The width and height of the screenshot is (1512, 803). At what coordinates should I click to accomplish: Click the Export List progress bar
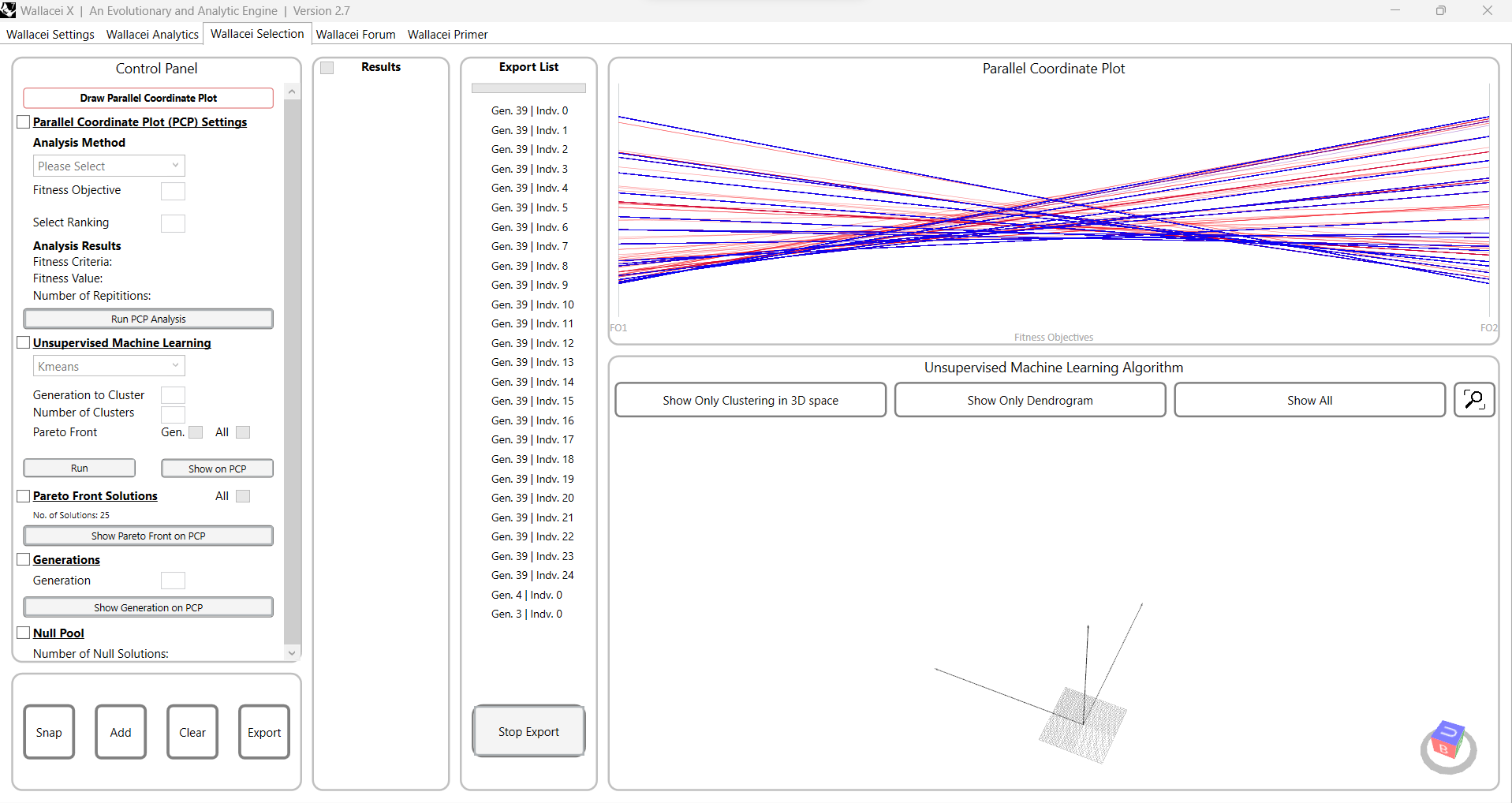pyautogui.click(x=528, y=88)
